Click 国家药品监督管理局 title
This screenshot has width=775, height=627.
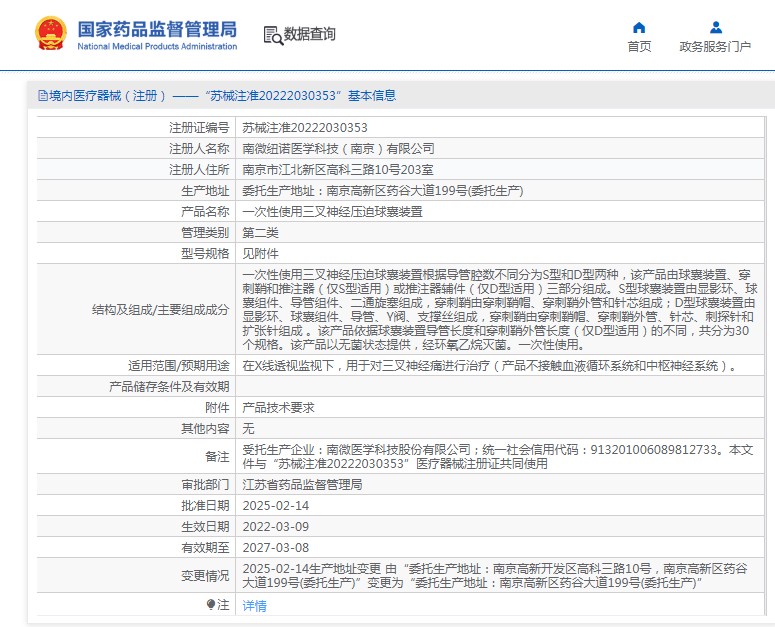pos(157,29)
